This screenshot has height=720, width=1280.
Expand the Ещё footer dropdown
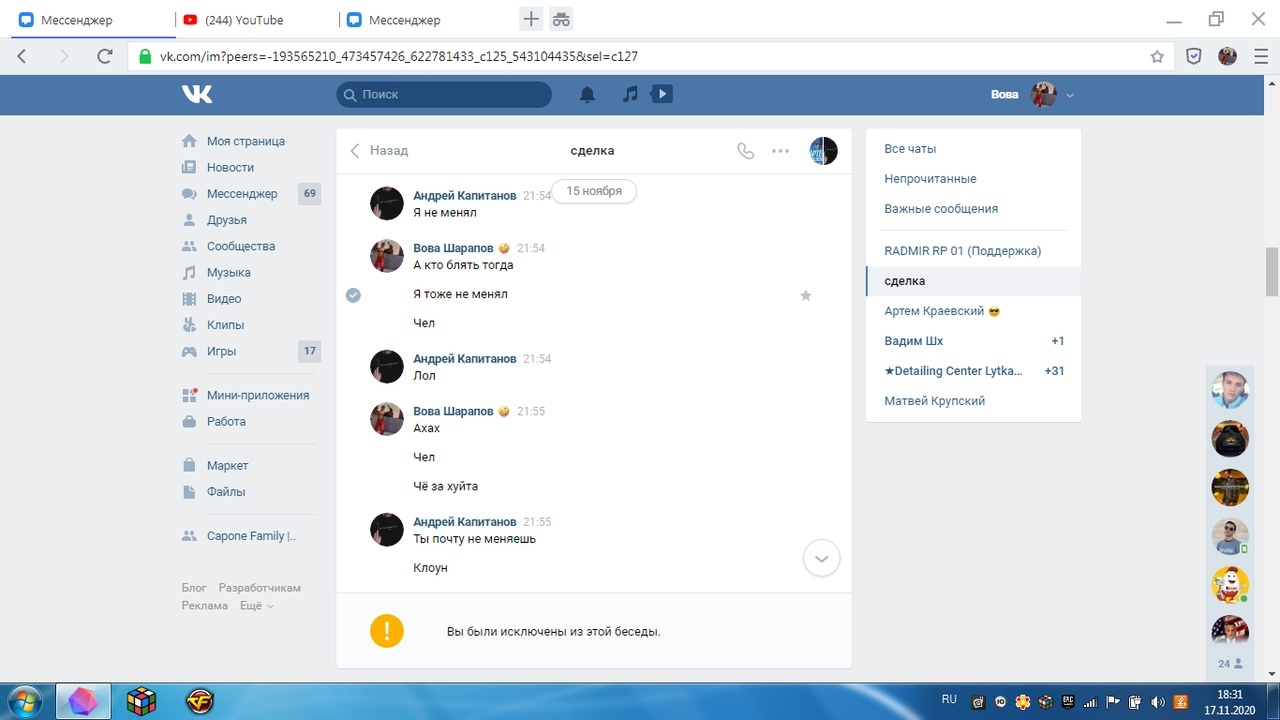pos(257,606)
